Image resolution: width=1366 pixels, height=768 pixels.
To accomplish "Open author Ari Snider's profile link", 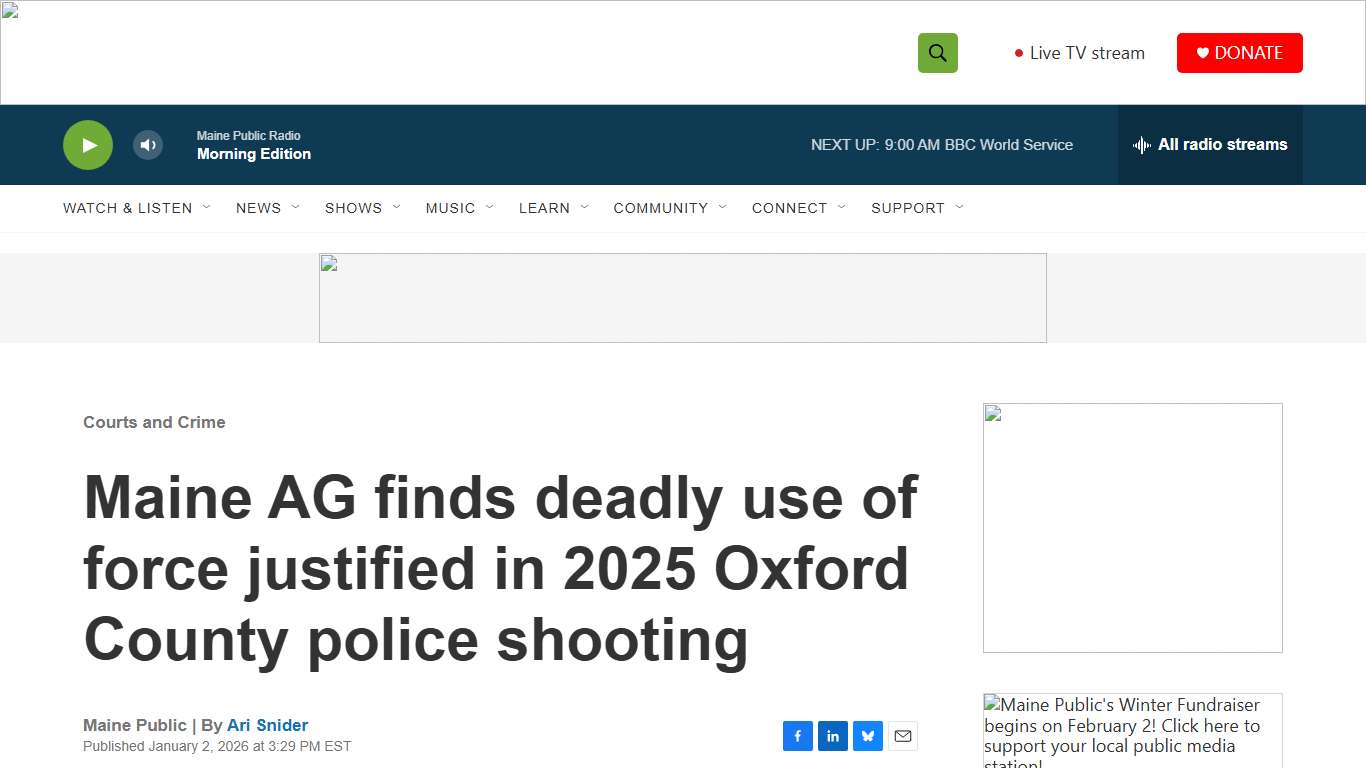I will pyautogui.click(x=267, y=725).
